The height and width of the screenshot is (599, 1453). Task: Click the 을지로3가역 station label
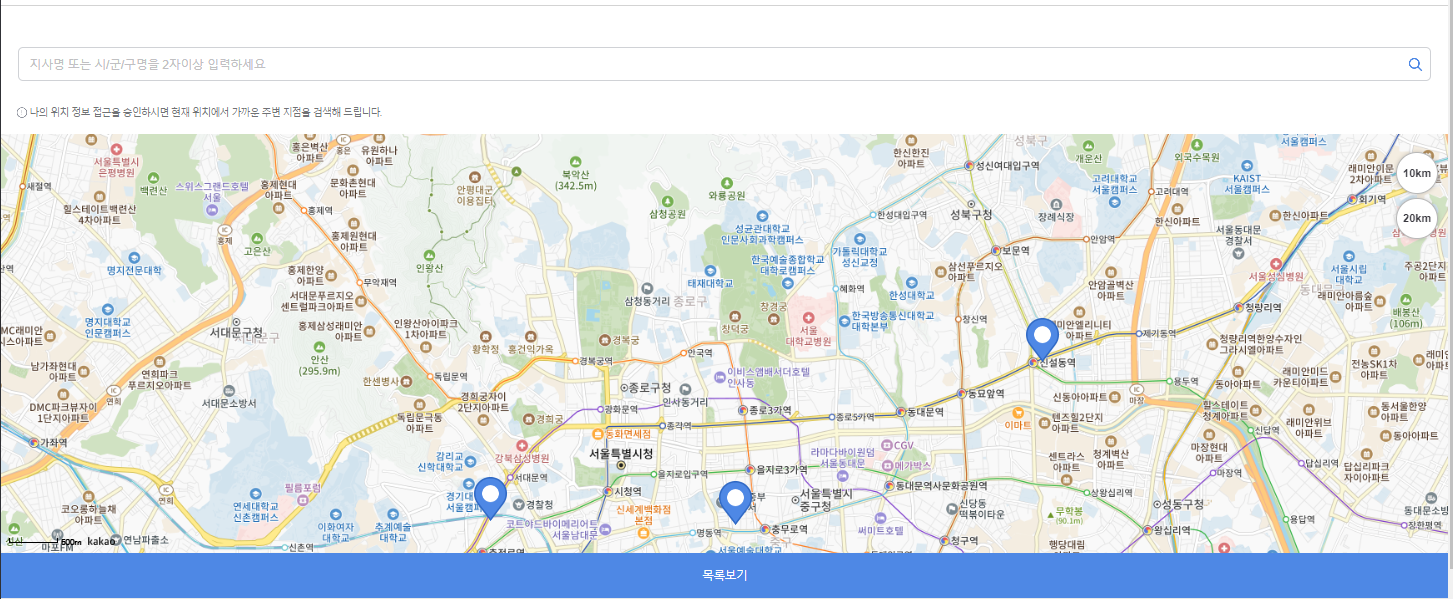pos(781,469)
